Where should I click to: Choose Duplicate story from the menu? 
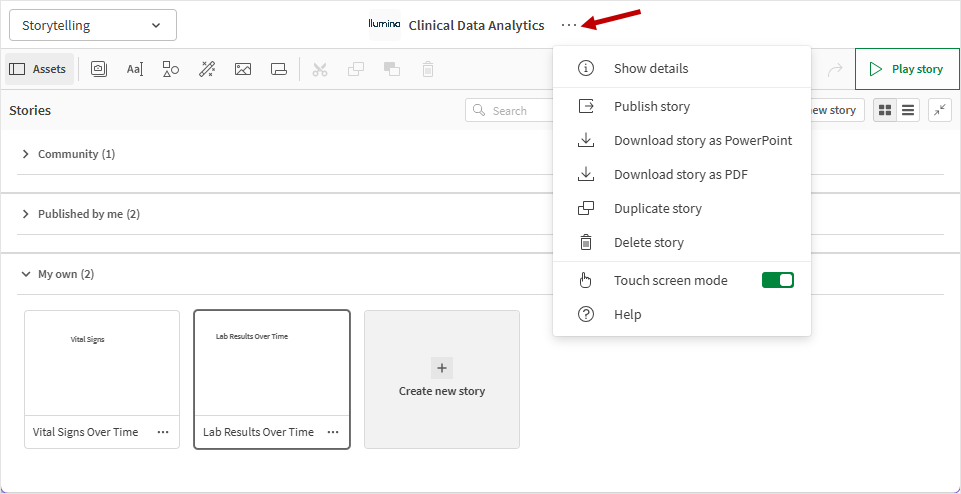[x=682, y=208]
